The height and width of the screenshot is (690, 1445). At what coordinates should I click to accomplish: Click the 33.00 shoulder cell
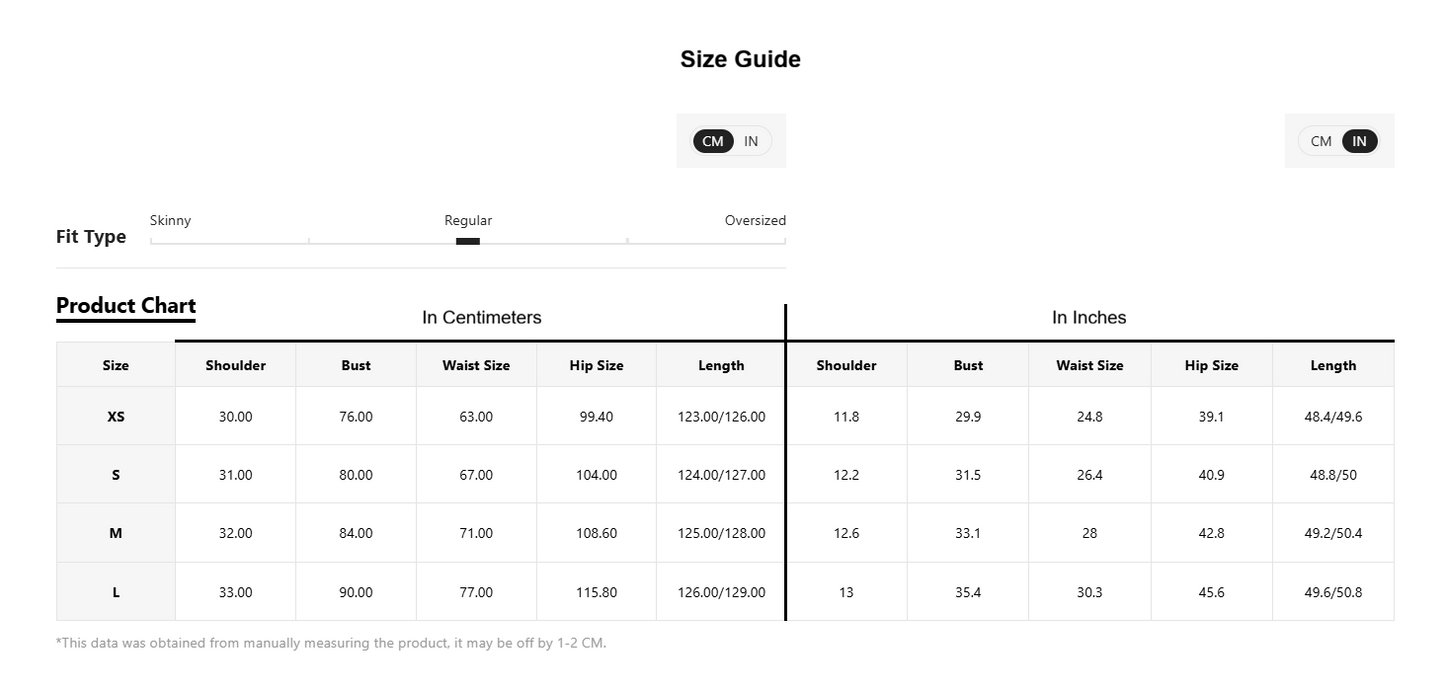point(236,592)
